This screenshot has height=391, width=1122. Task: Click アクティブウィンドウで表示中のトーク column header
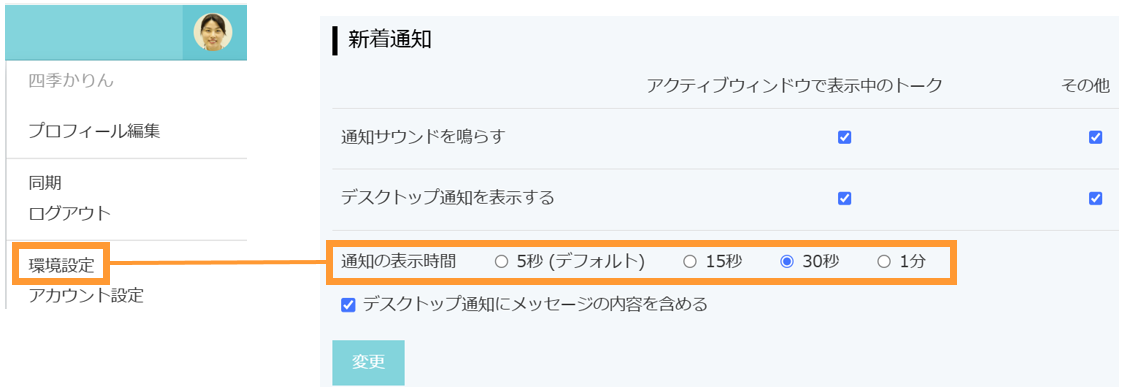click(794, 85)
